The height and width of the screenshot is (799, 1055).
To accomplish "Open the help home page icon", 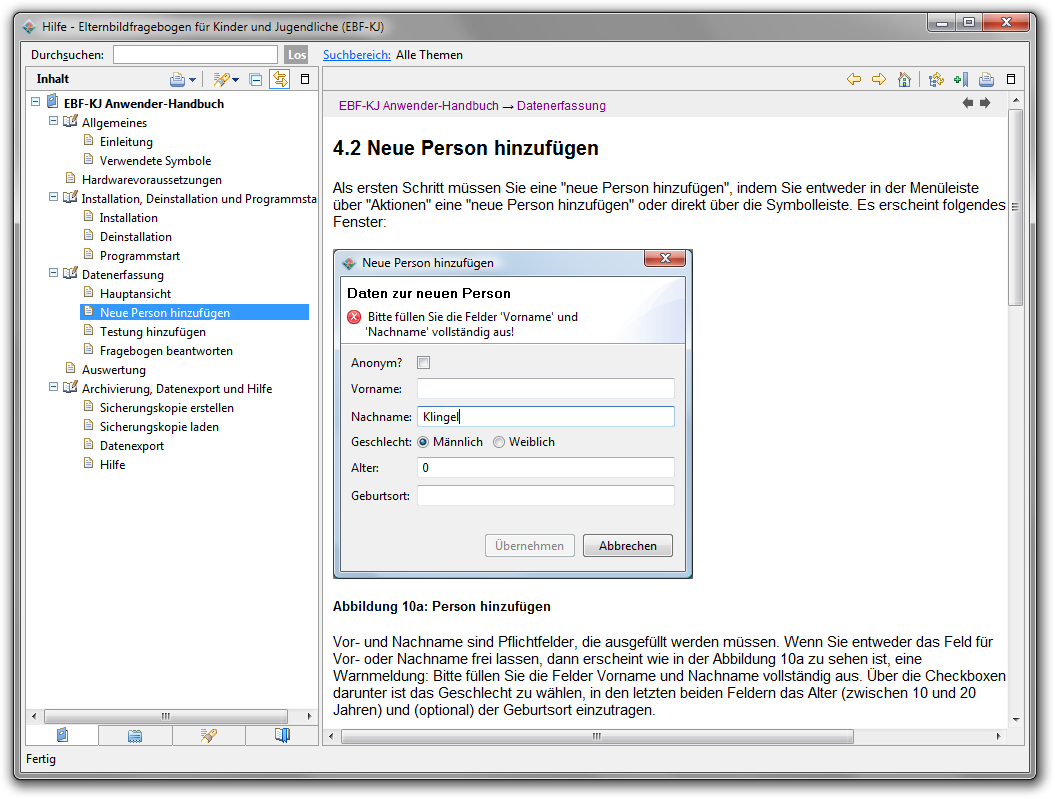I will pyautogui.click(x=904, y=79).
